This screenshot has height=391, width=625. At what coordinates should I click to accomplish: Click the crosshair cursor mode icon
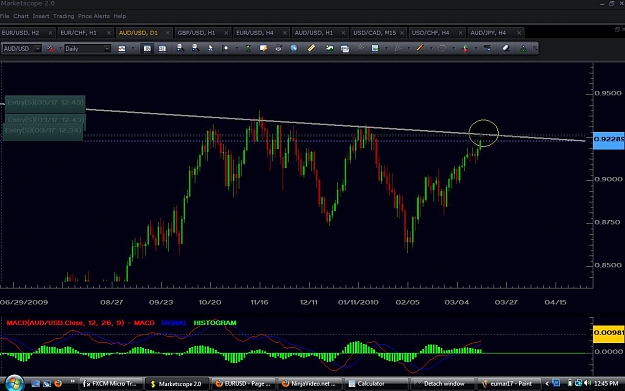[225, 48]
